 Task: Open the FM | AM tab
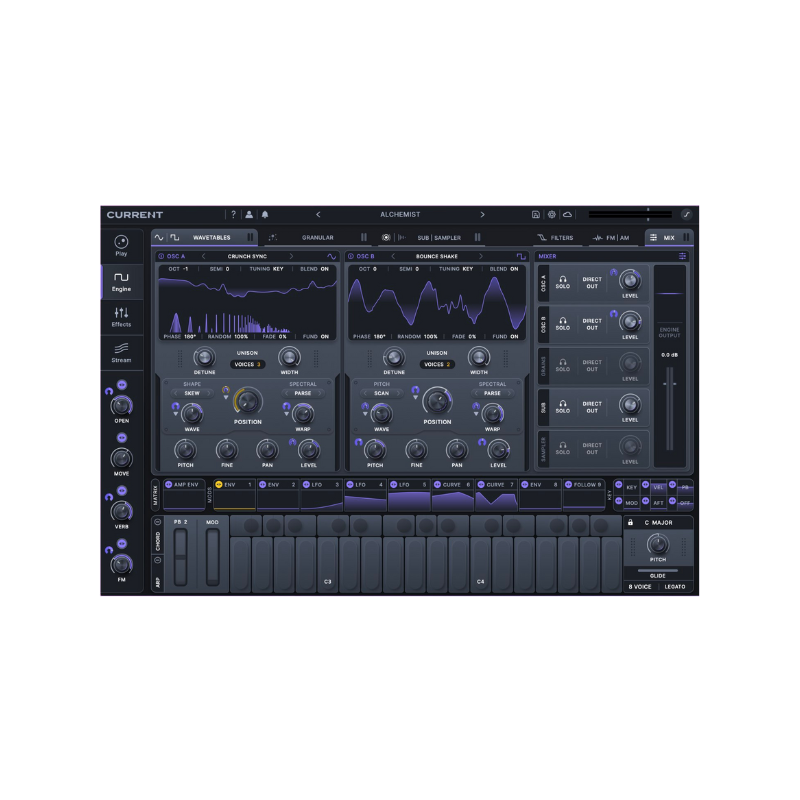tap(611, 238)
